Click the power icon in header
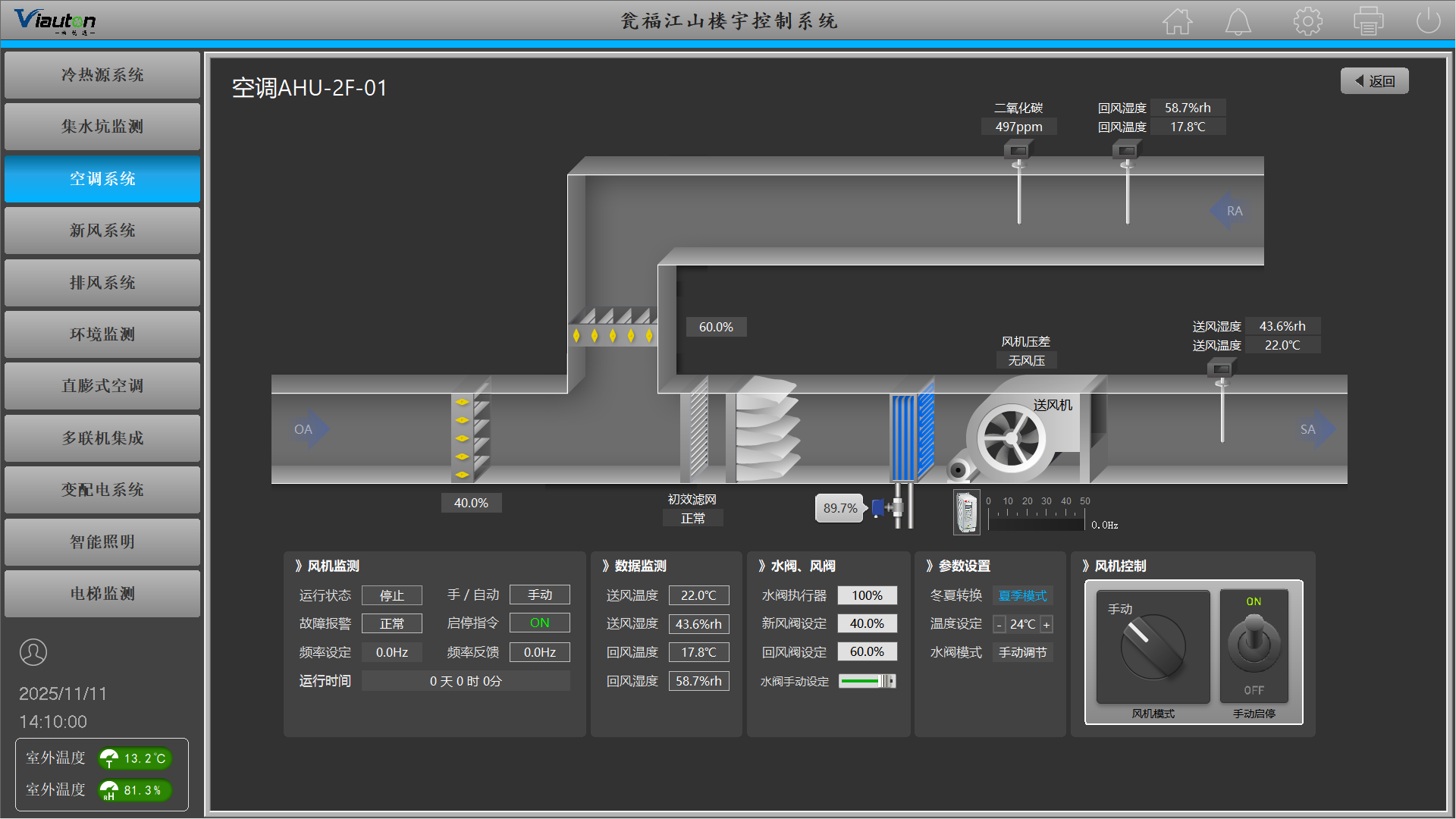Screen dimensions: 1456x819 tap(1428, 21)
